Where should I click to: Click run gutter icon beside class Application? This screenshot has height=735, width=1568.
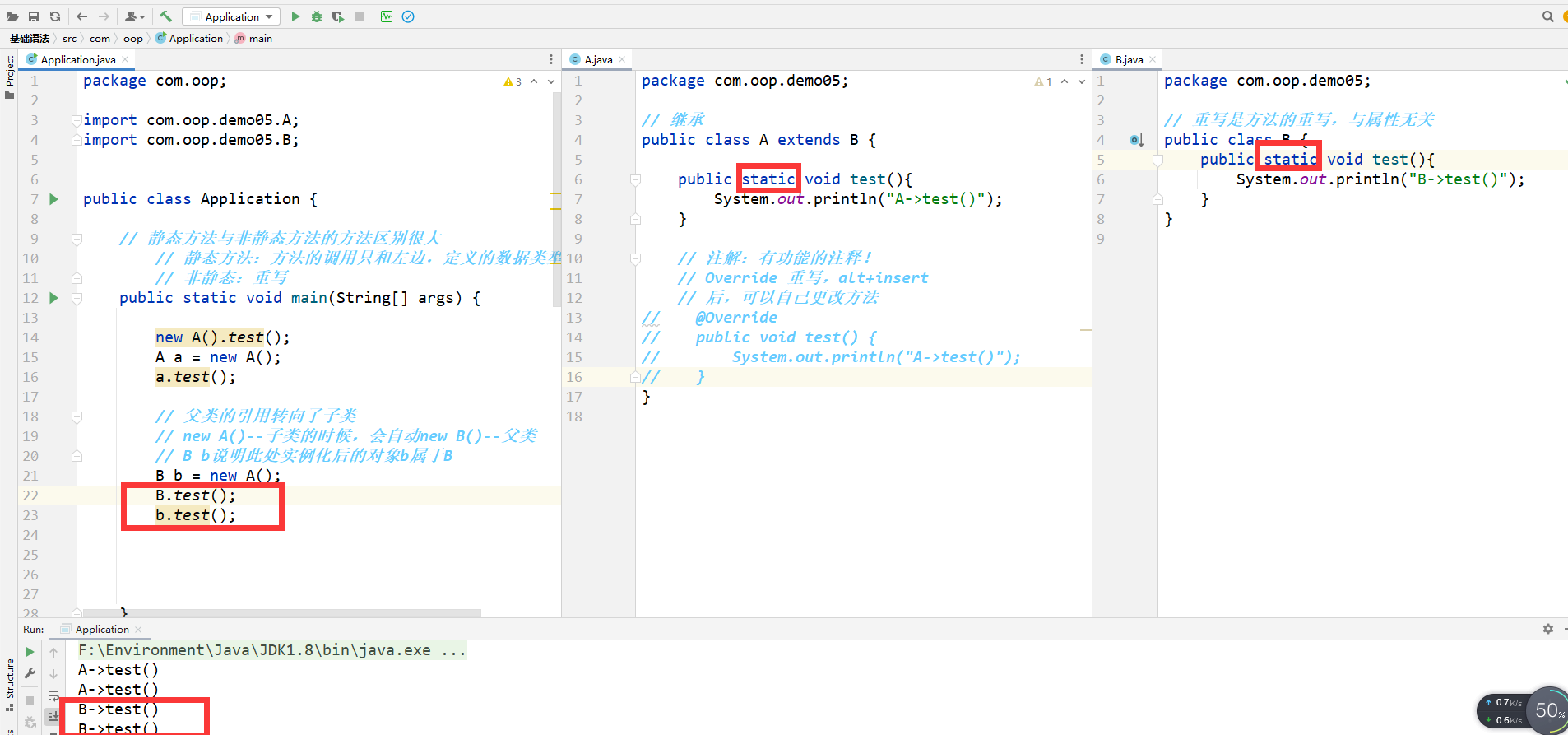[x=54, y=199]
